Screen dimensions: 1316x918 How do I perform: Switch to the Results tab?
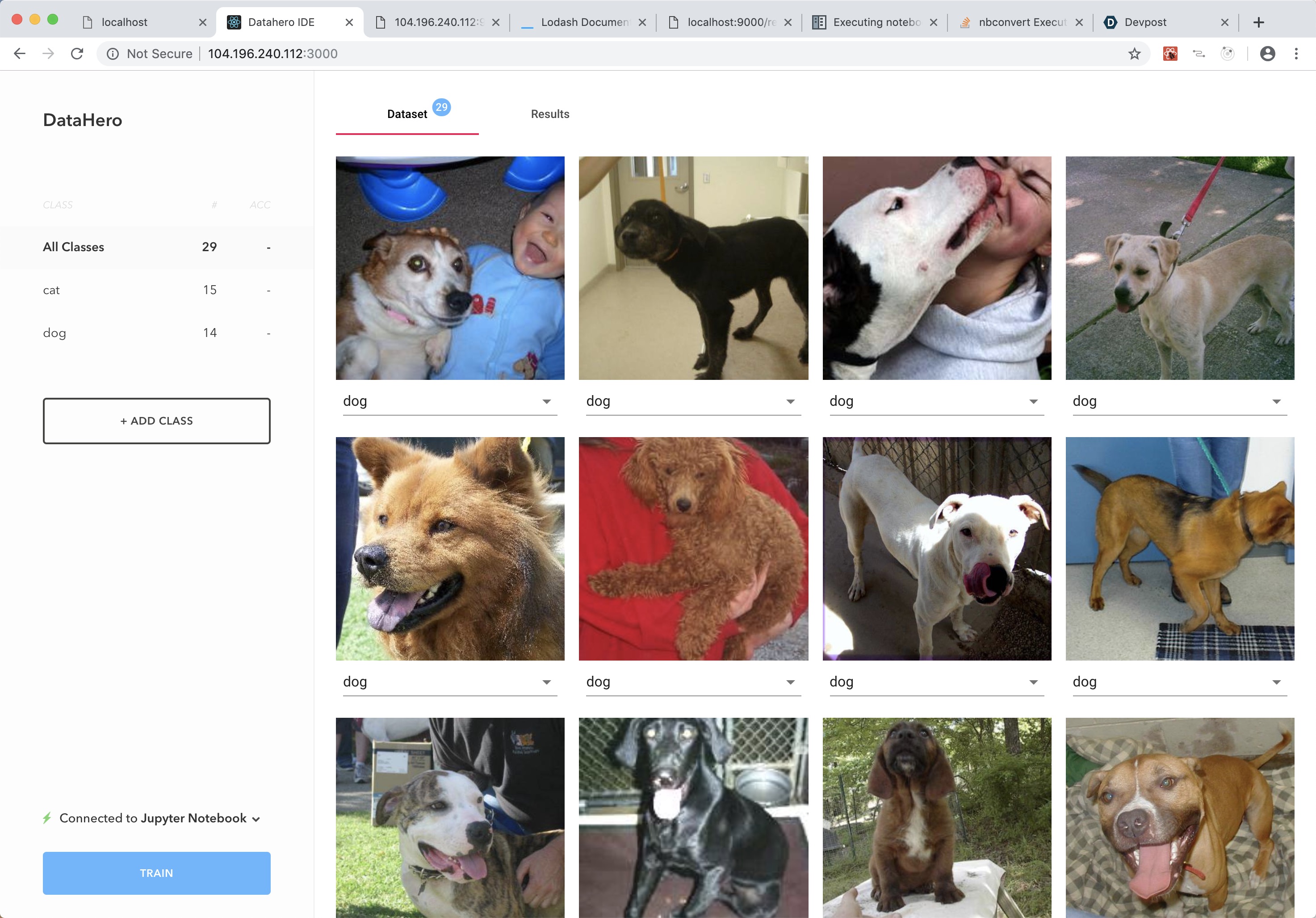coord(549,114)
